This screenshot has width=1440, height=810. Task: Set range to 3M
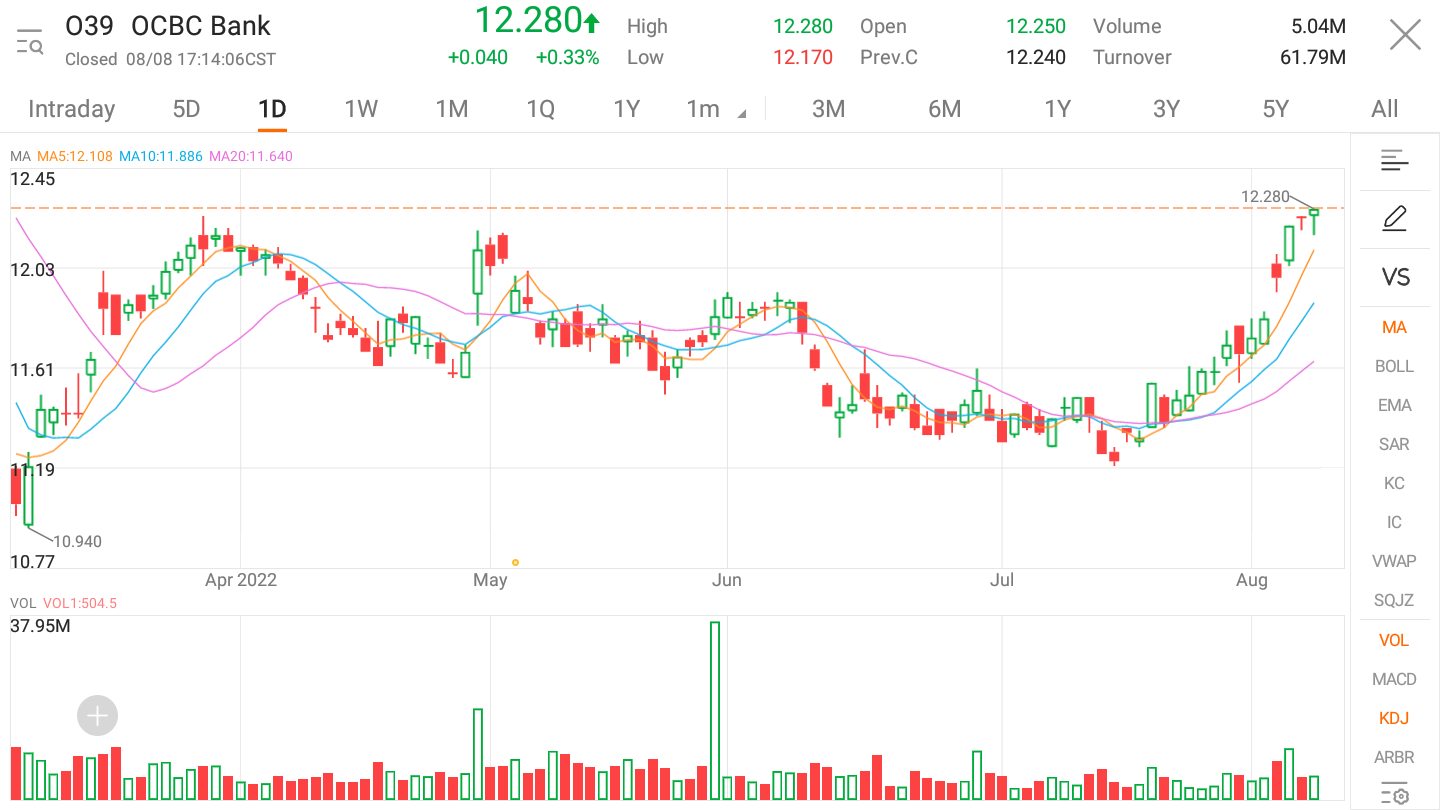pyautogui.click(x=828, y=109)
